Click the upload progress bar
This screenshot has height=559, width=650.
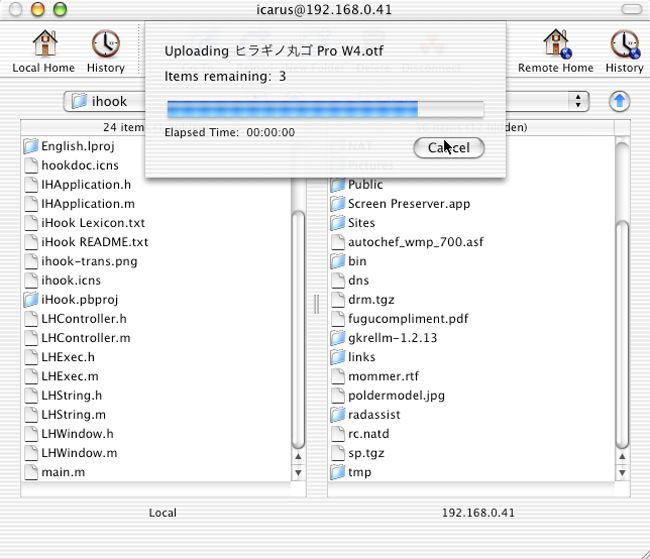pyautogui.click(x=325, y=109)
